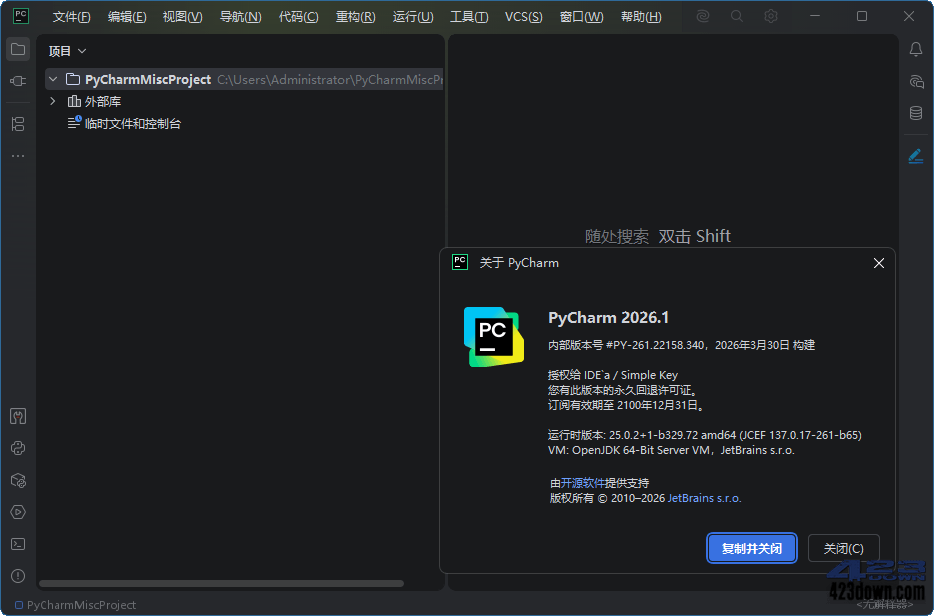Open the Database tool window

915,113
